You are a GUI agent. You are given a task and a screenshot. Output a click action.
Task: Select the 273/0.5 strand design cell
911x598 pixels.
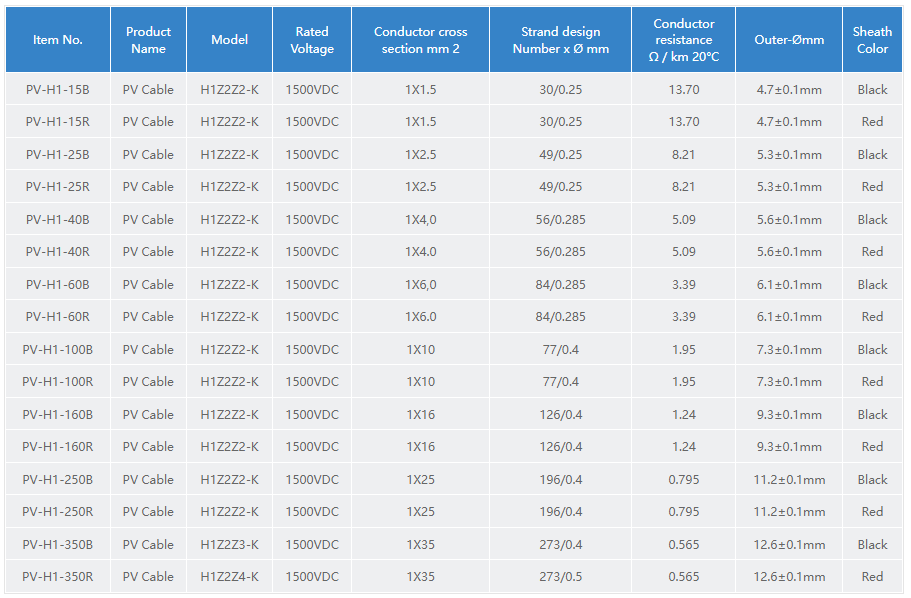[560, 577]
